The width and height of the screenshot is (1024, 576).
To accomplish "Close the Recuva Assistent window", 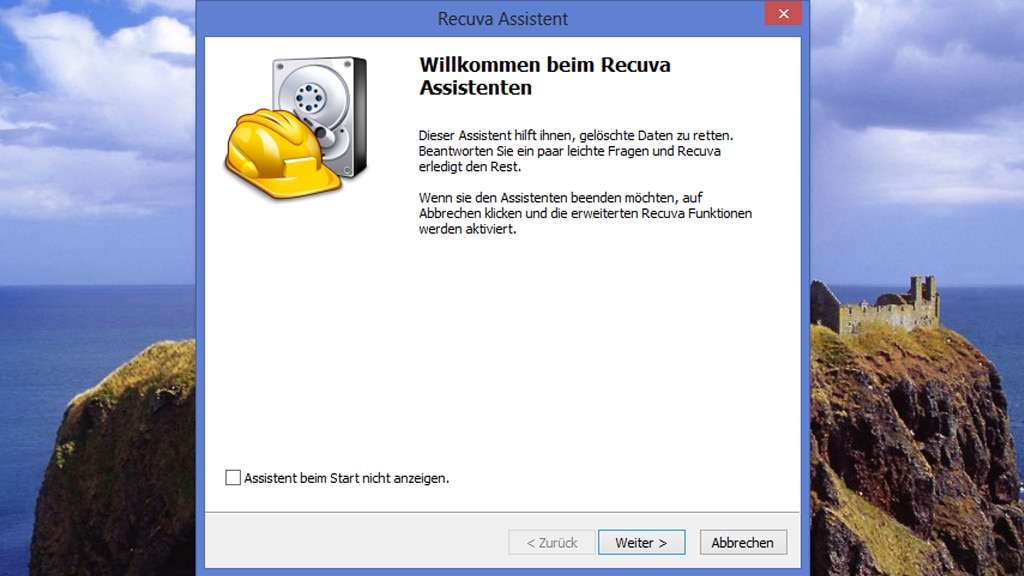I will (783, 14).
